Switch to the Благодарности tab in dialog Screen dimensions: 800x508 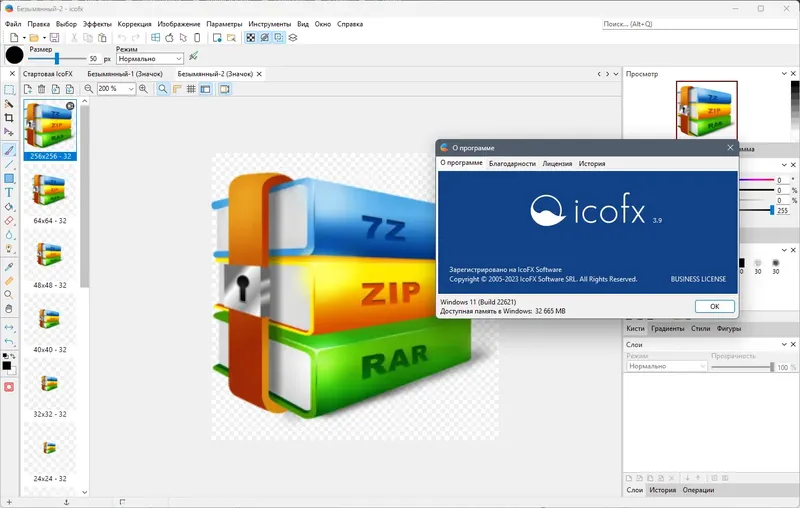point(512,164)
